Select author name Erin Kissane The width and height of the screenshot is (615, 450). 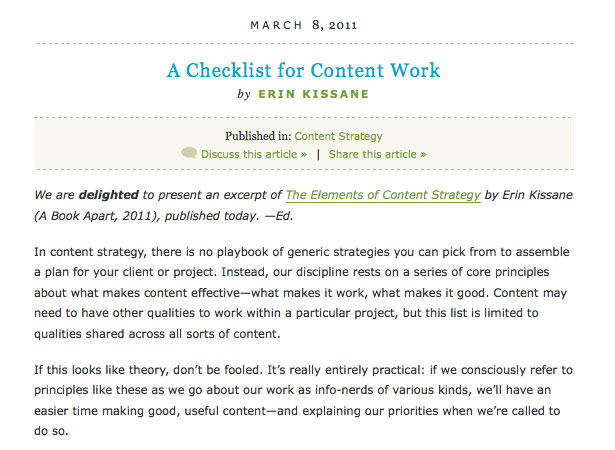pyautogui.click(x=313, y=94)
